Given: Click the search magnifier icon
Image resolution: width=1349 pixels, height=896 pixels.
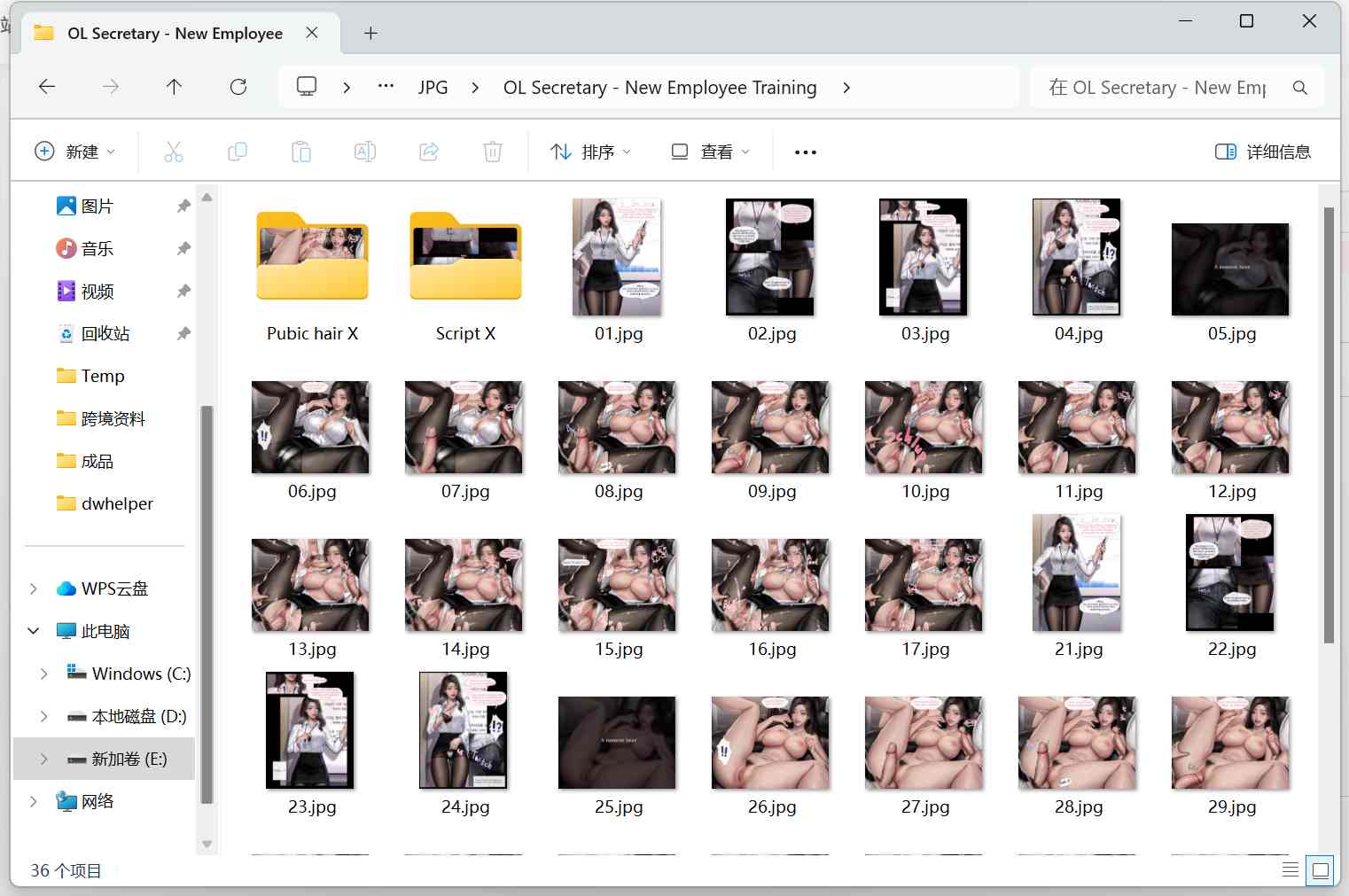Looking at the screenshot, I should (1300, 88).
